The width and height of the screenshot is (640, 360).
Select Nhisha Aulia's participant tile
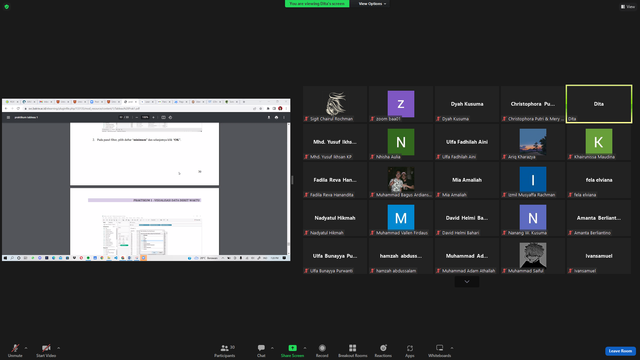401,142
